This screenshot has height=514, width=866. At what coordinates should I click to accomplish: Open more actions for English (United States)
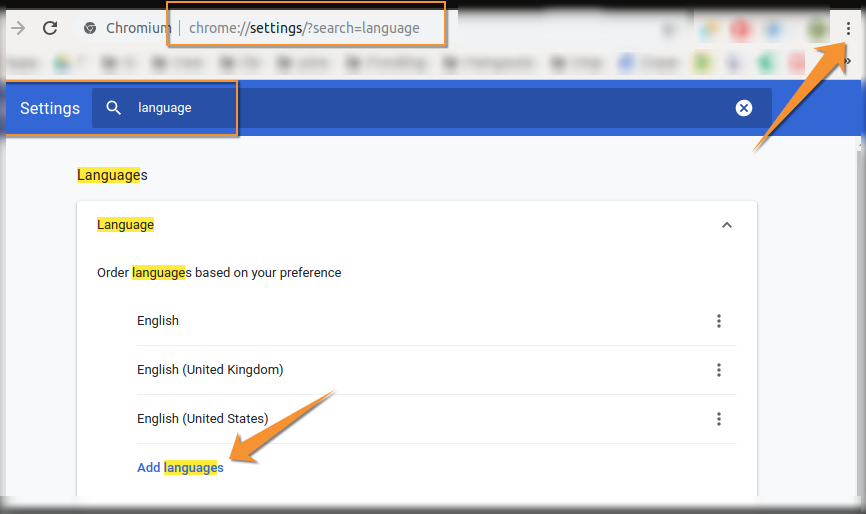[x=718, y=419]
